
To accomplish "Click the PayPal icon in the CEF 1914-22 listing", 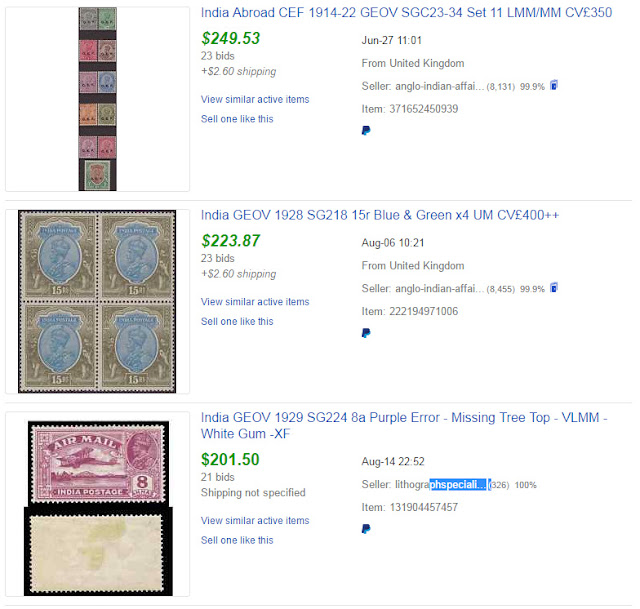I will click(365, 130).
